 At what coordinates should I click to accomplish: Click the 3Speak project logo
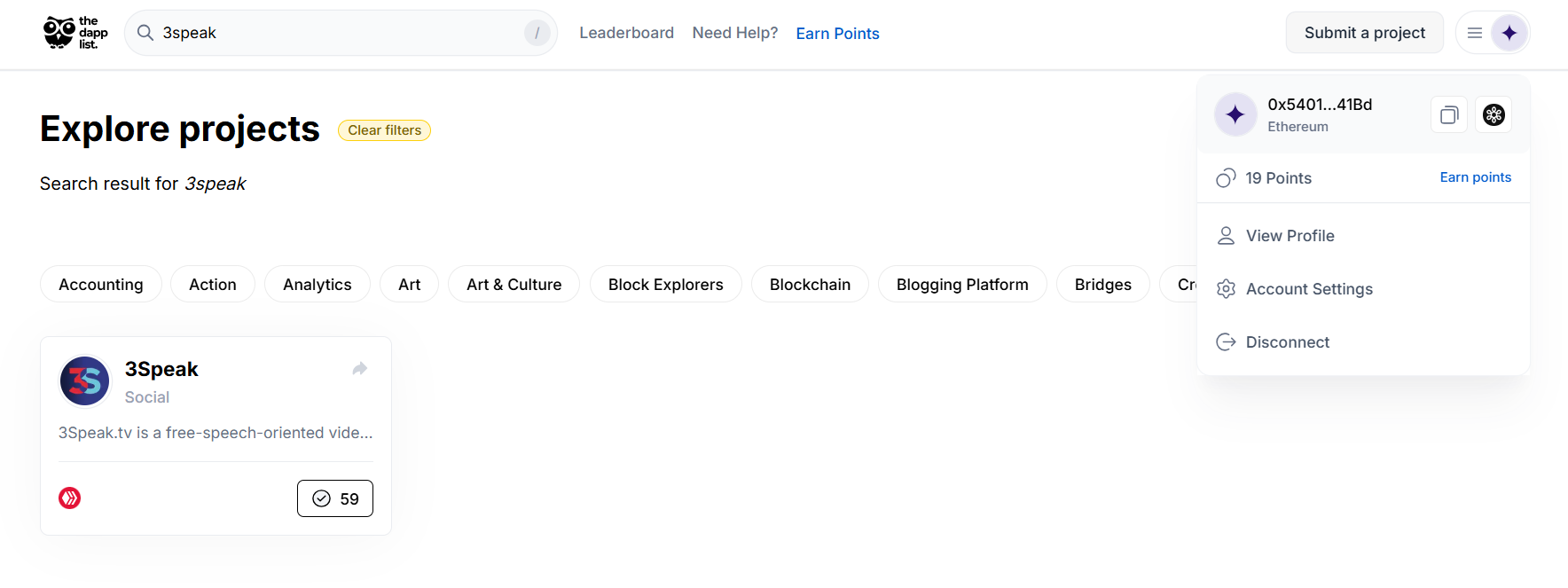pos(85,381)
